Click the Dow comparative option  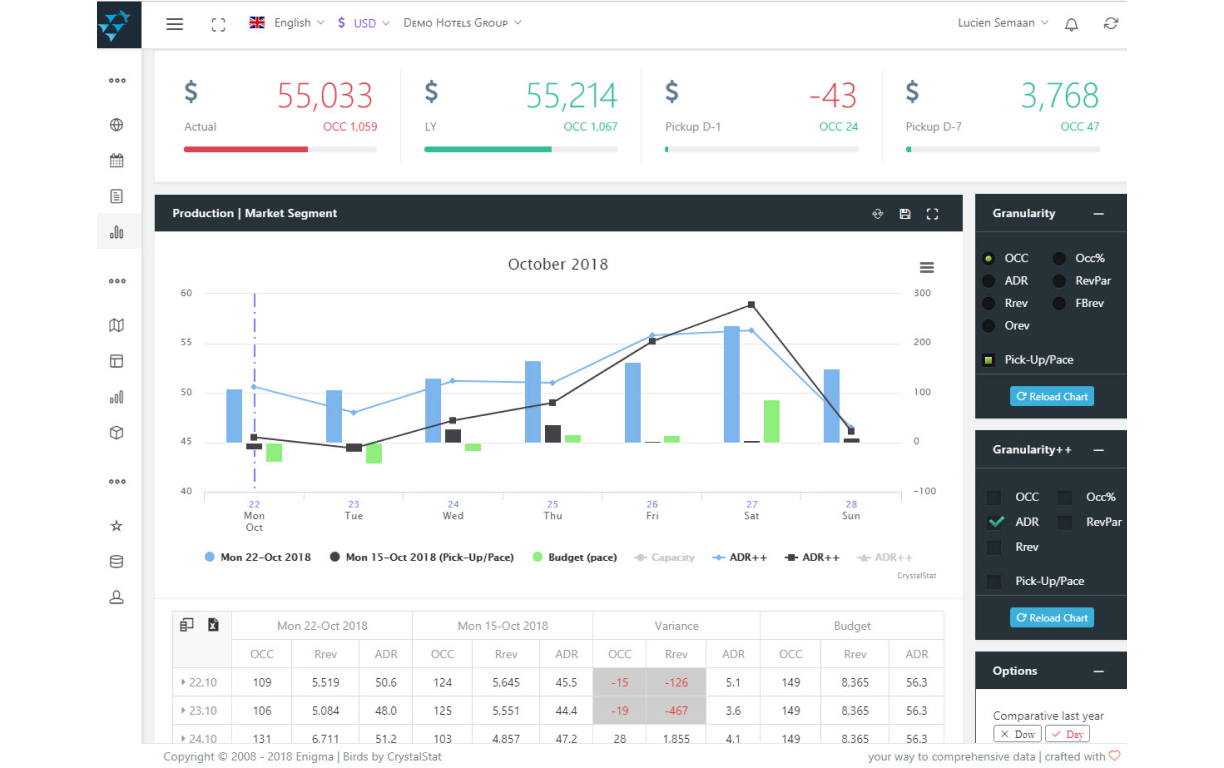[x=1019, y=734]
